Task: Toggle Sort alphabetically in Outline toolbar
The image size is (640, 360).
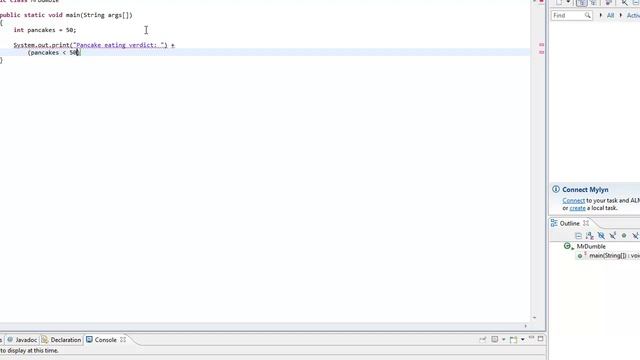Action: [x=589, y=236]
